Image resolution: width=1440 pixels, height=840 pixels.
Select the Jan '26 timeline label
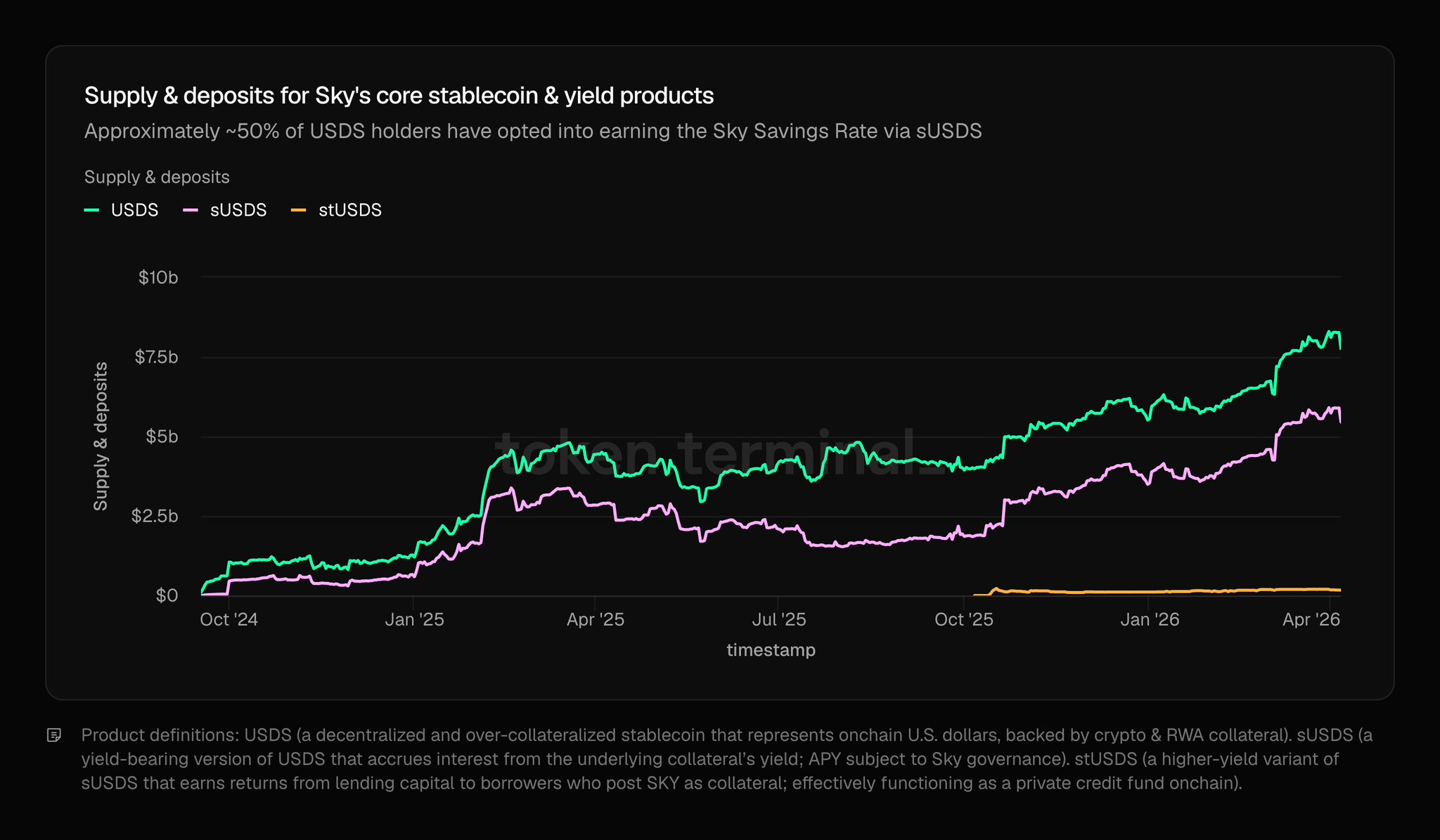(x=1149, y=619)
